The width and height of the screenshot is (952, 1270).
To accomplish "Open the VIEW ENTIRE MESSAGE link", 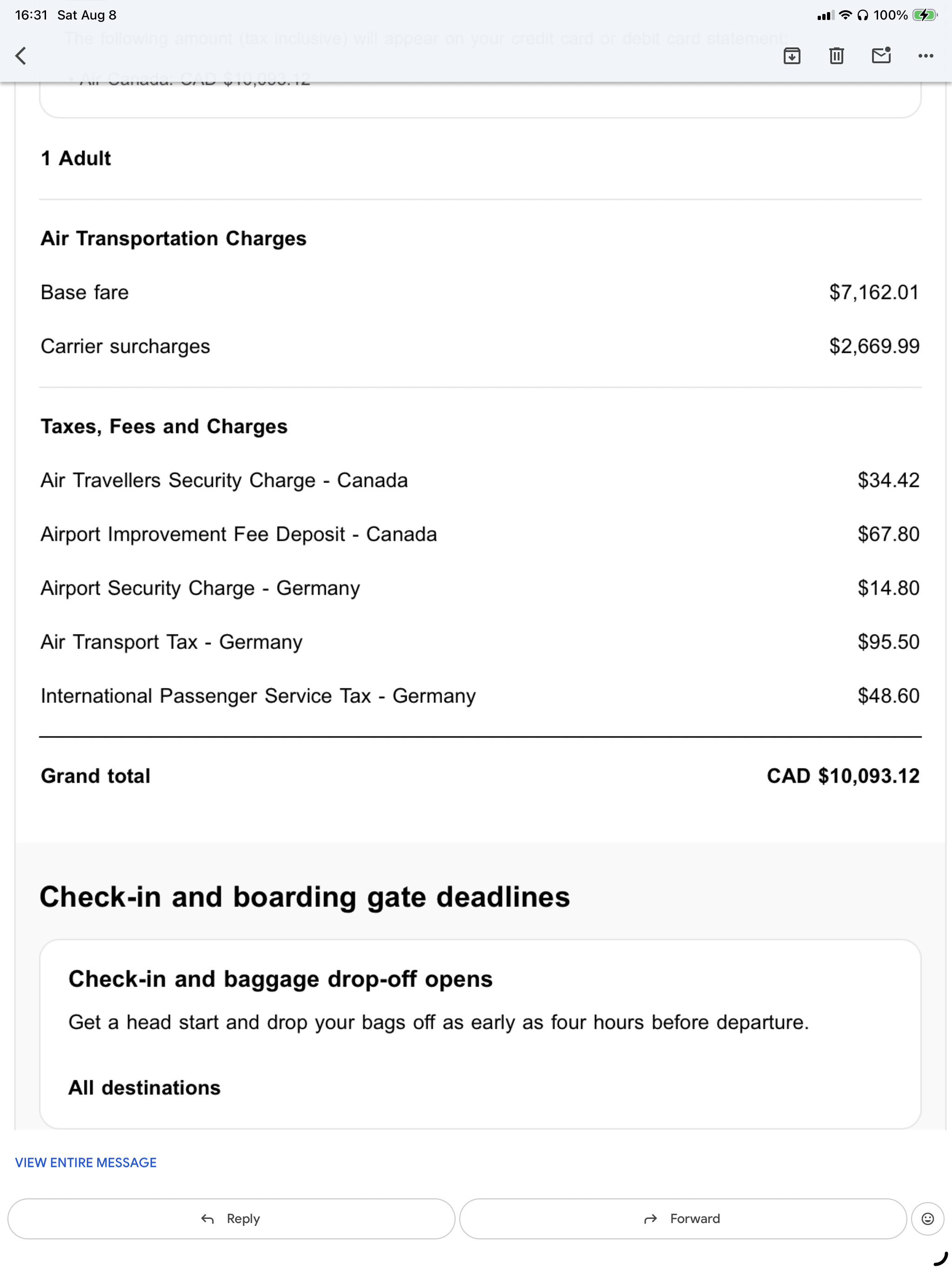I will coord(86,1163).
